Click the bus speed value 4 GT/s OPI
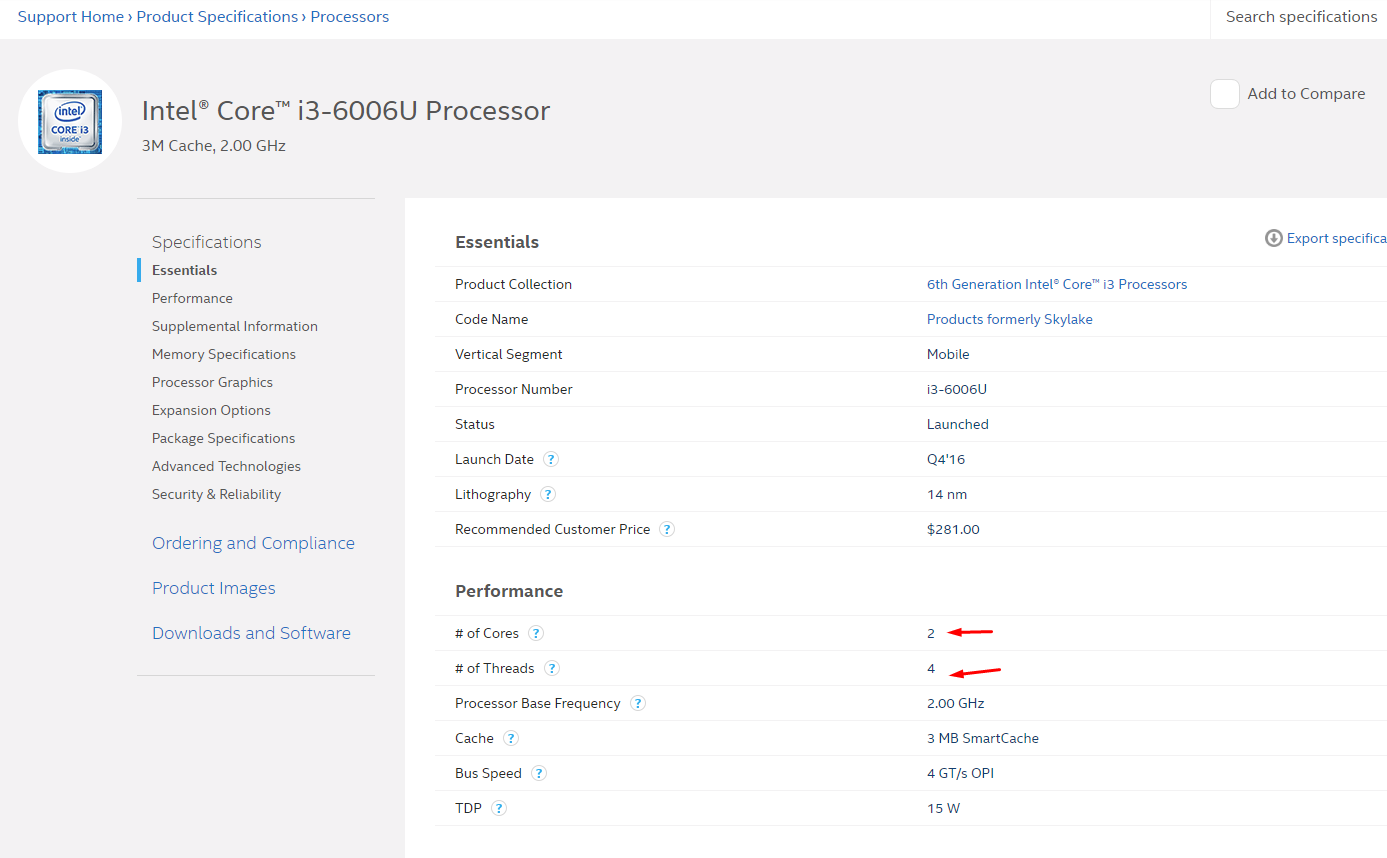 (x=960, y=773)
